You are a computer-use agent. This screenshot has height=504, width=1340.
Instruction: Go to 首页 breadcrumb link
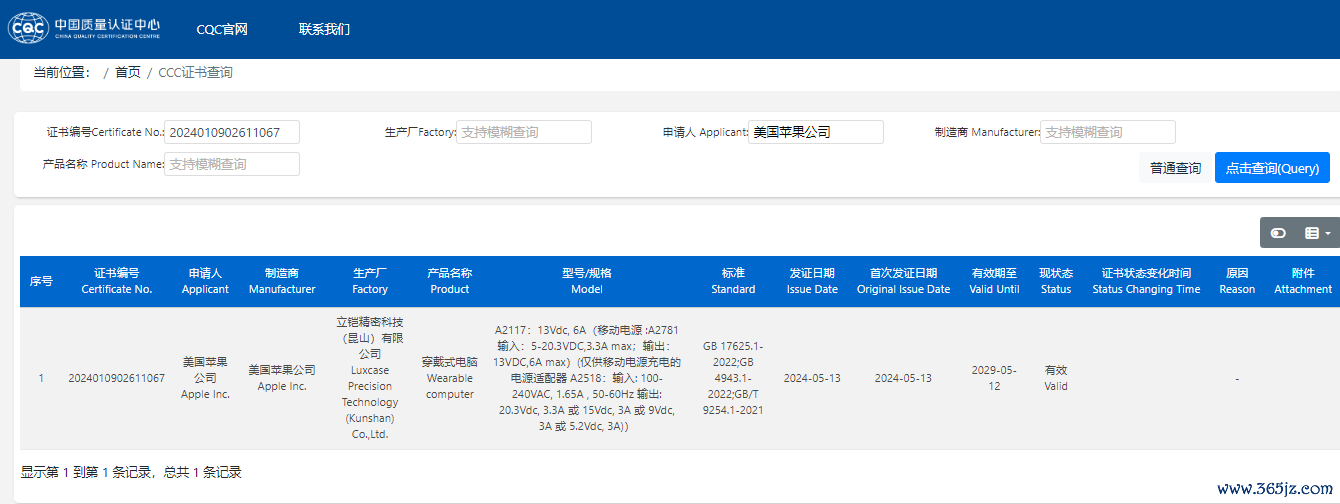tap(128, 72)
